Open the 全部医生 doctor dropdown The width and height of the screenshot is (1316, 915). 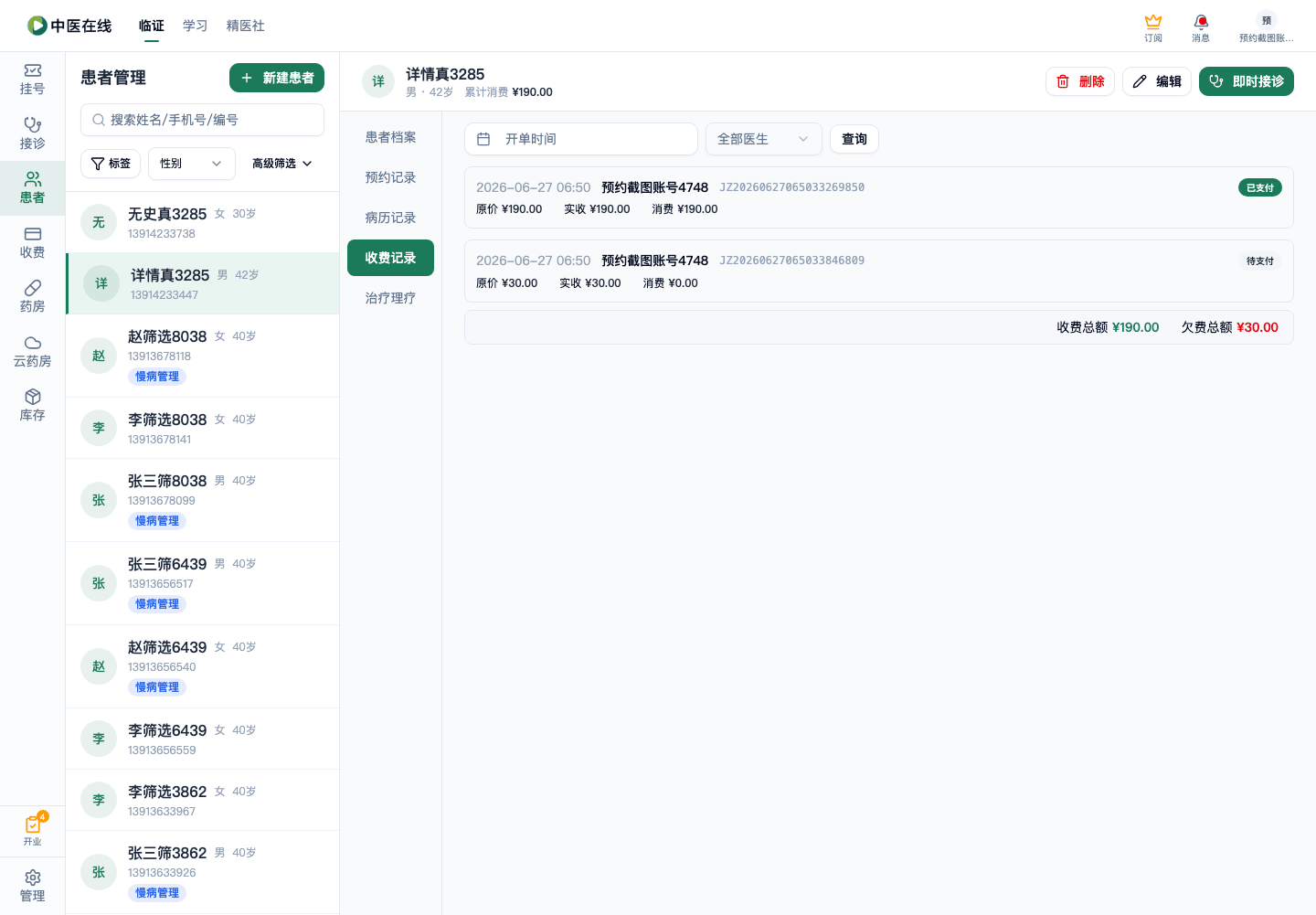tap(764, 139)
